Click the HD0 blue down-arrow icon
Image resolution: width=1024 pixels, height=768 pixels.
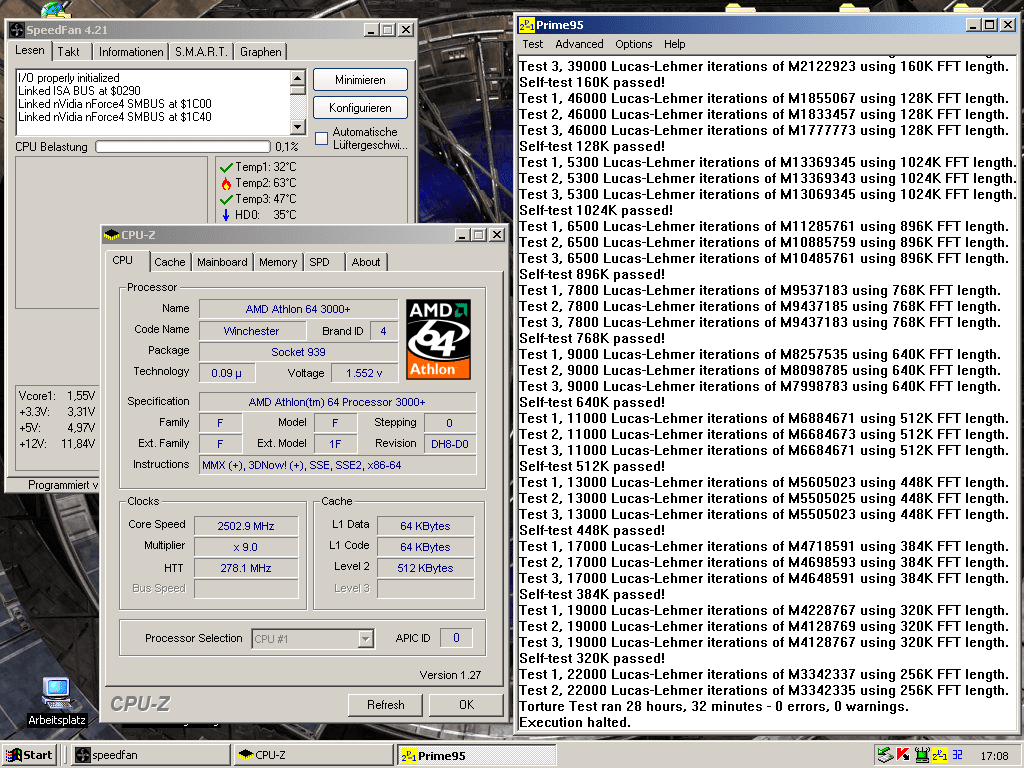click(226, 215)
